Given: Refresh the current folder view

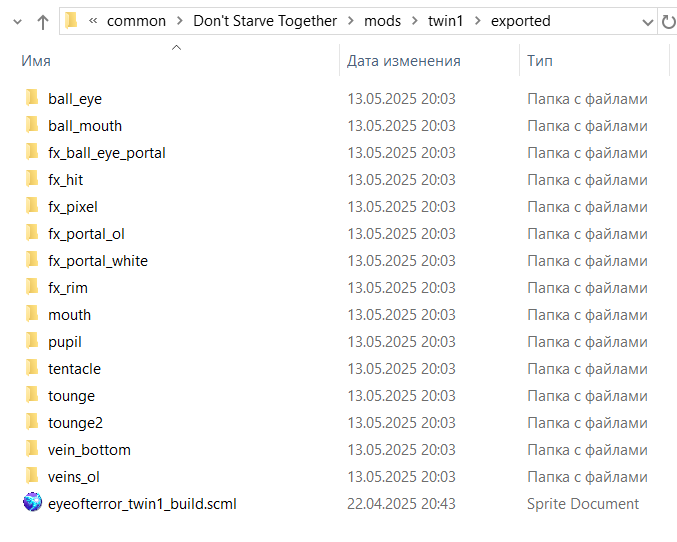Looking at the screenshot, I should tap(667, 21).
